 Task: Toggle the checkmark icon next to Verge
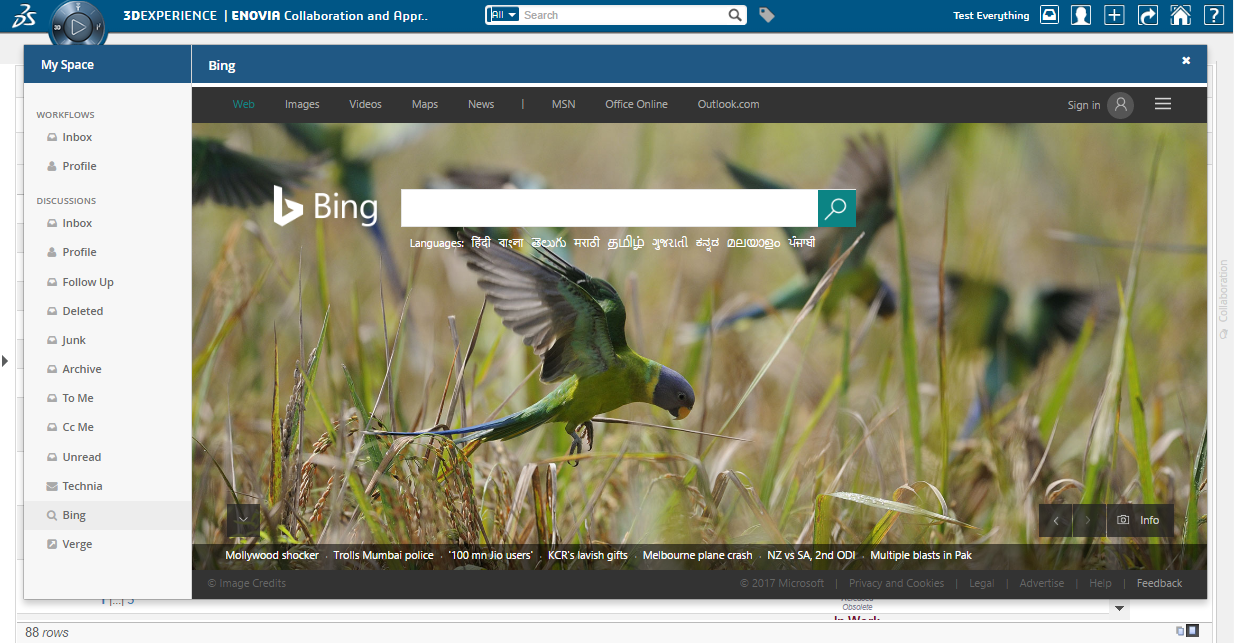(x=52, y=543)
